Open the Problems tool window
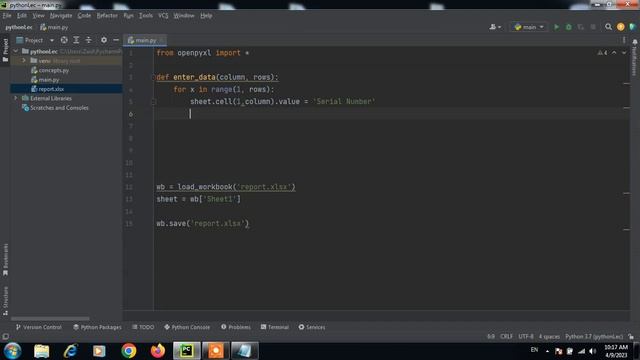The width and height of the screenshot is (640, 360). tap(236, 327)
